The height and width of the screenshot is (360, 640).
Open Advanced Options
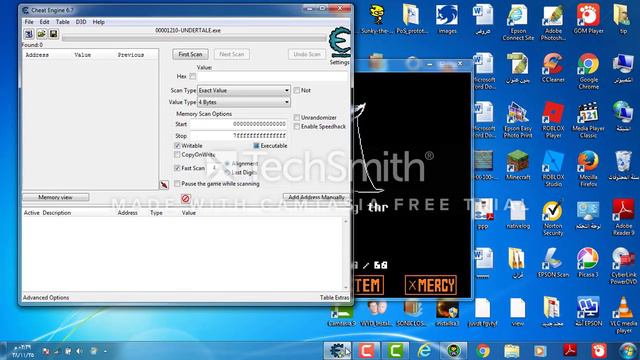(x=46, y=298)
